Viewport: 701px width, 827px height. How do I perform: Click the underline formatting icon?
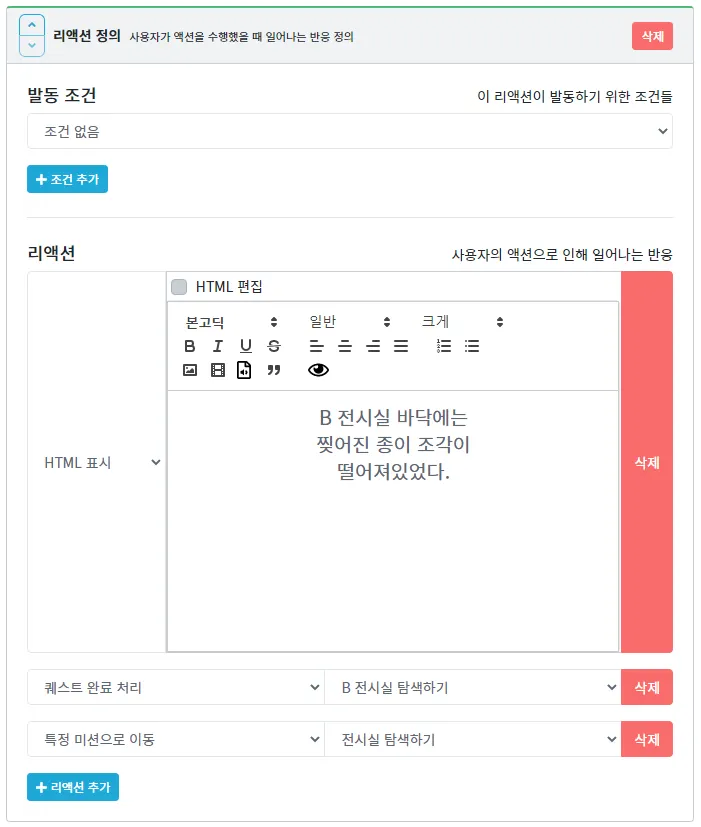[x=245, y=346]
